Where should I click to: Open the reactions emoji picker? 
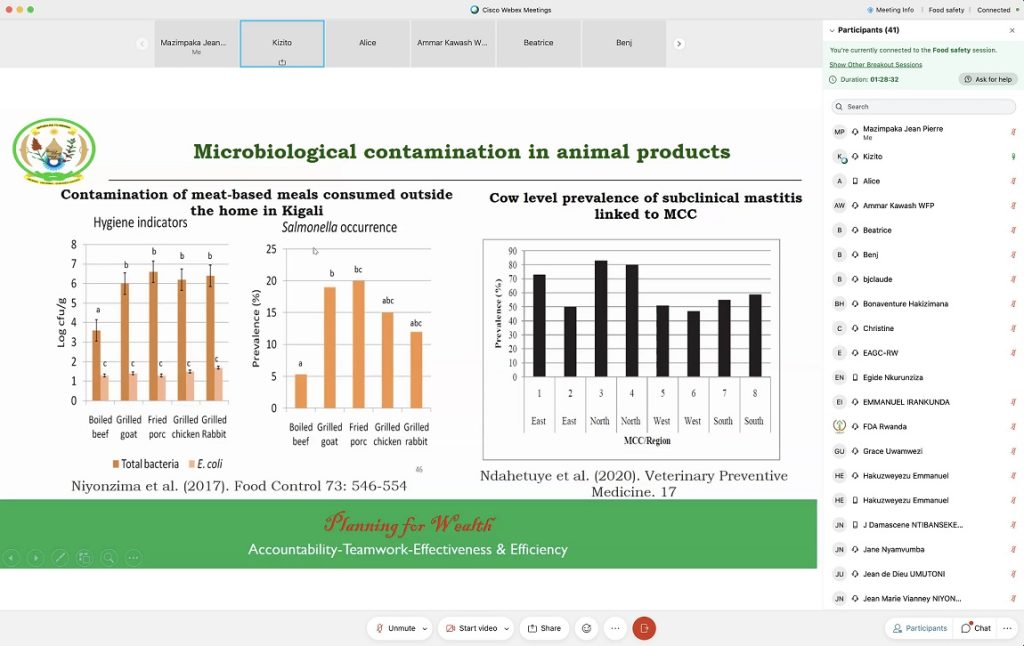[587, 628]
